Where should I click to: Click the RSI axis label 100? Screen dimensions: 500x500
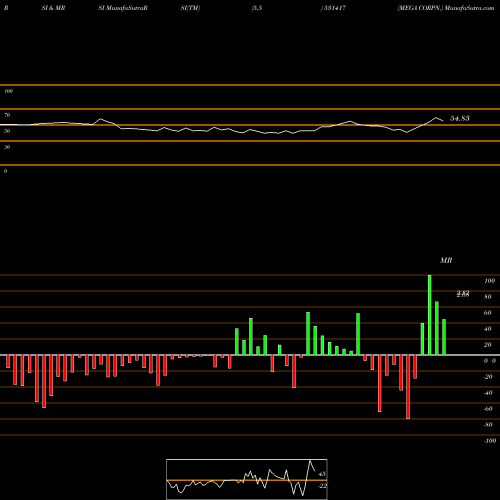[x=9, y=91]
